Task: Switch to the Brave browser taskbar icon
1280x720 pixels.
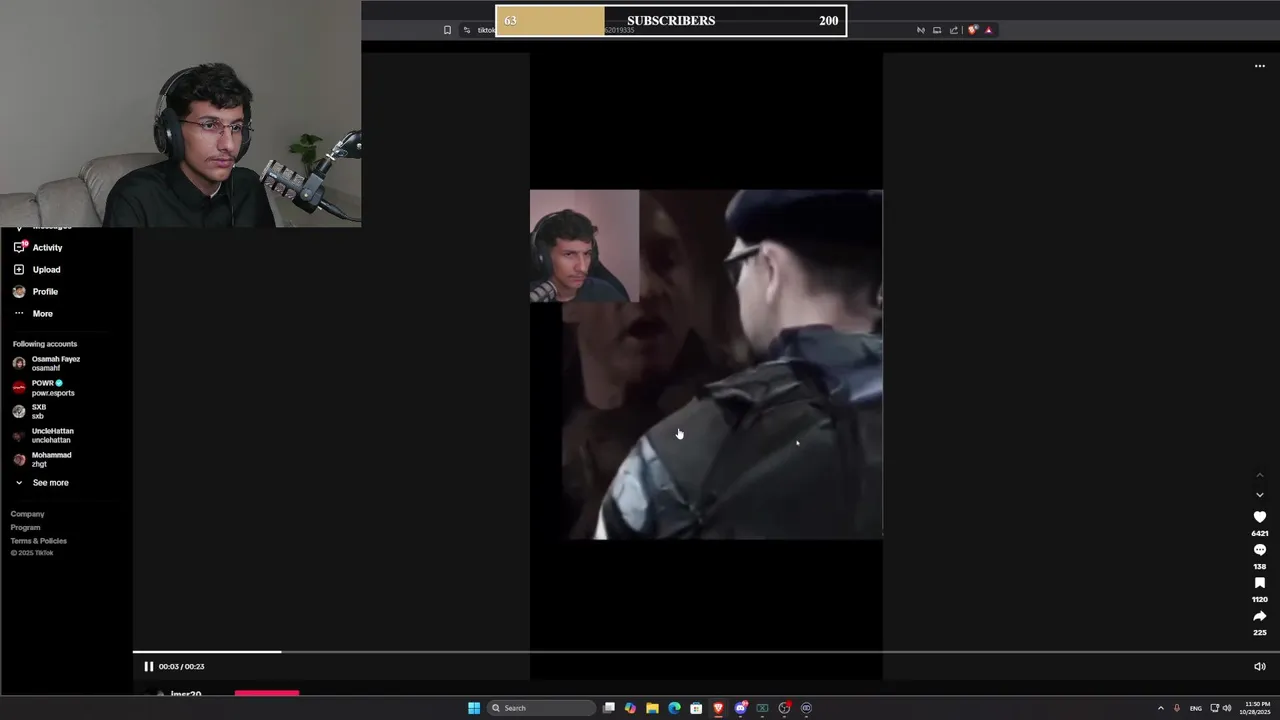Action: [718, 708]
